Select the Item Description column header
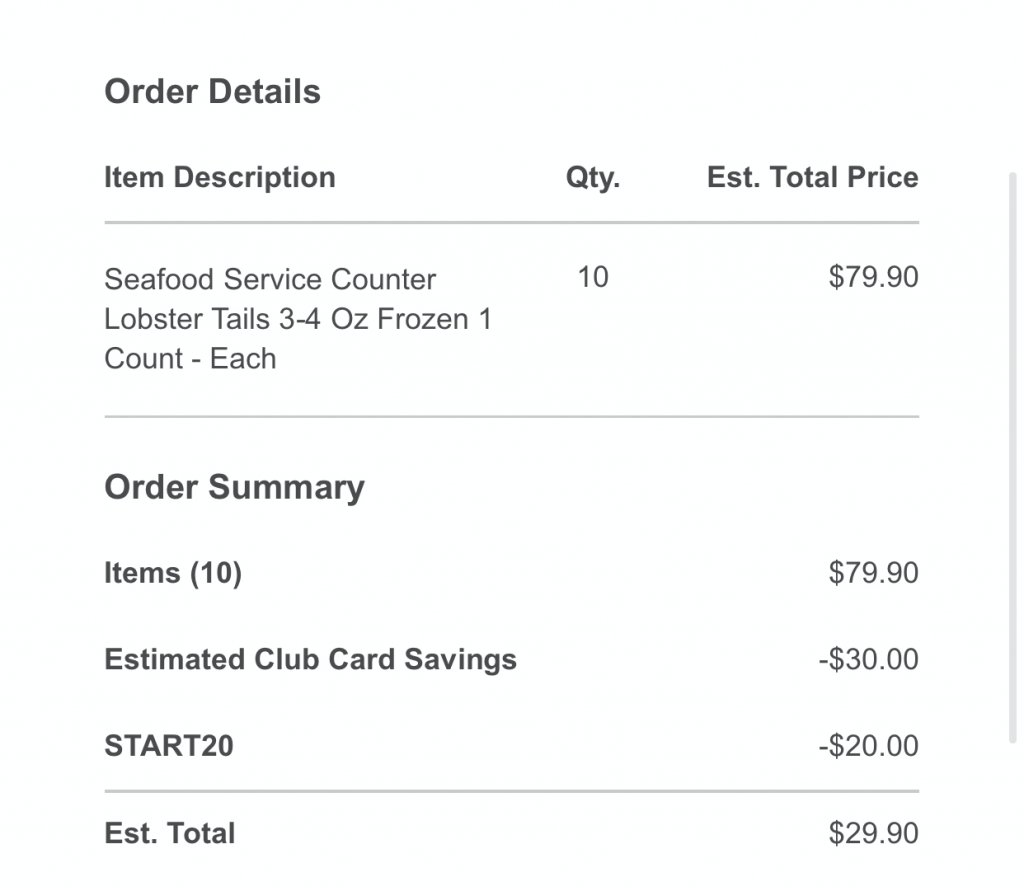Viewport: 1024px width, 891px height. (219, 178)
